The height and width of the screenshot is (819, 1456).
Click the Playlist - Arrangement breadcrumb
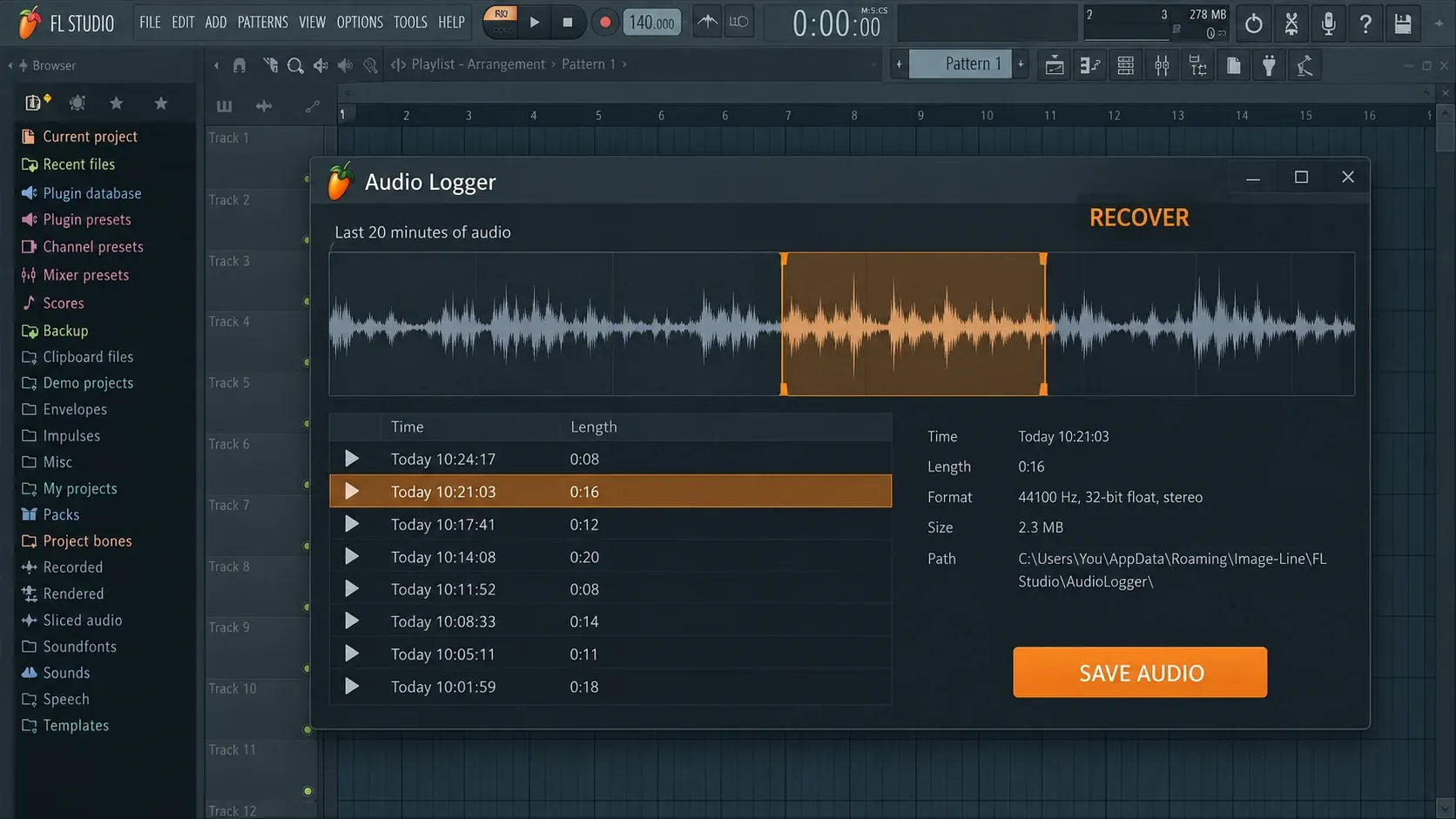click(x=478, y=64)
